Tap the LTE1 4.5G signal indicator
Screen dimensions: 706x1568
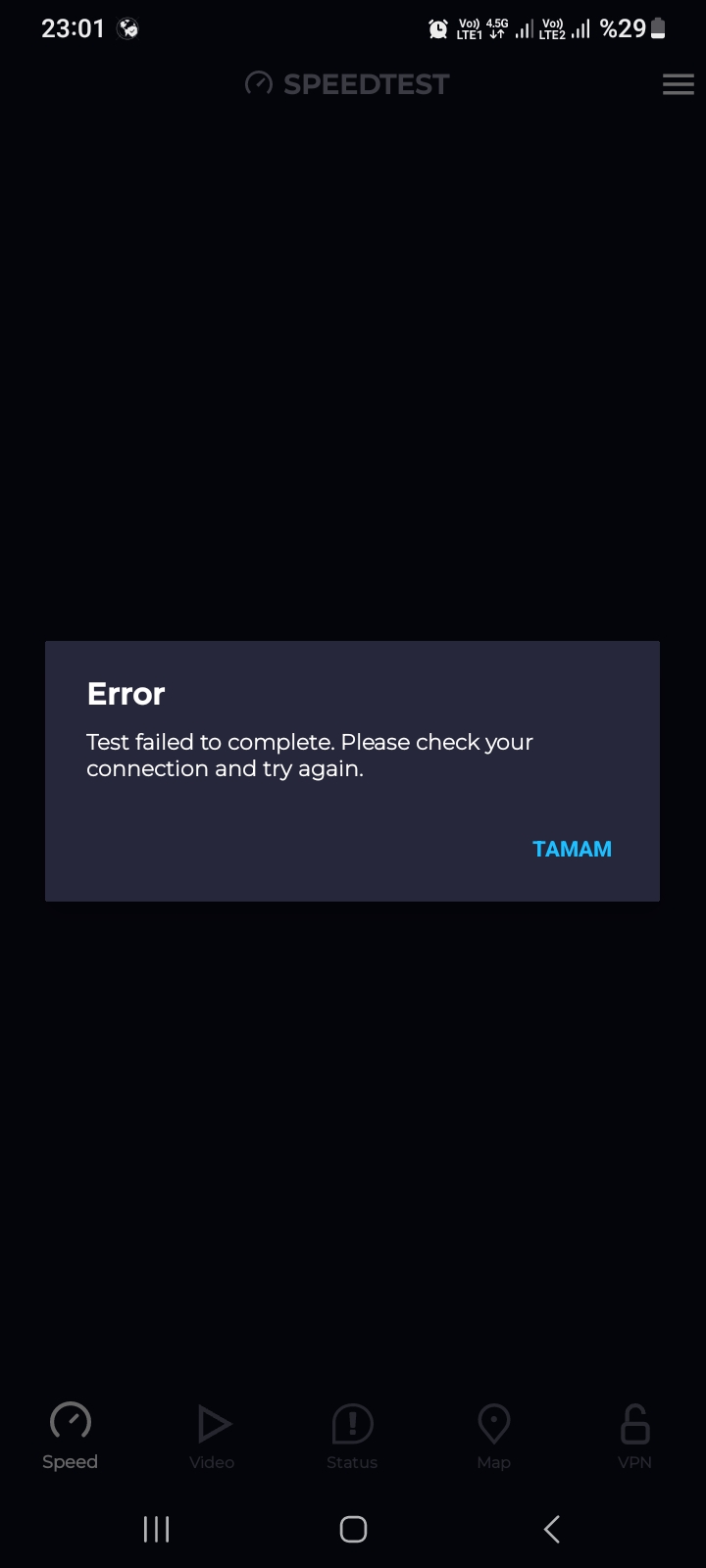point(494,29)
